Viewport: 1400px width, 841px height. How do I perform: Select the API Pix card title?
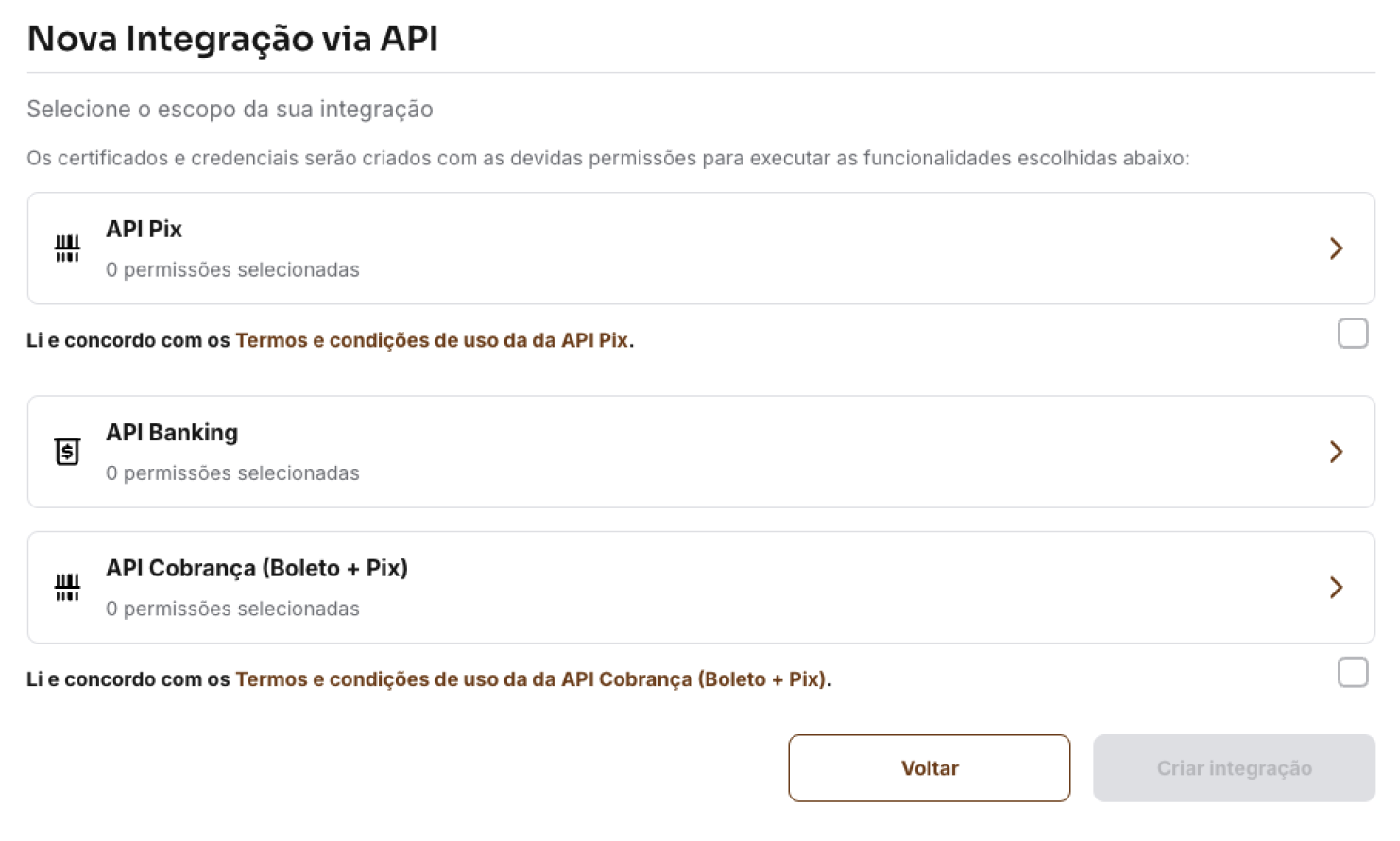click(x=144, y=229)
